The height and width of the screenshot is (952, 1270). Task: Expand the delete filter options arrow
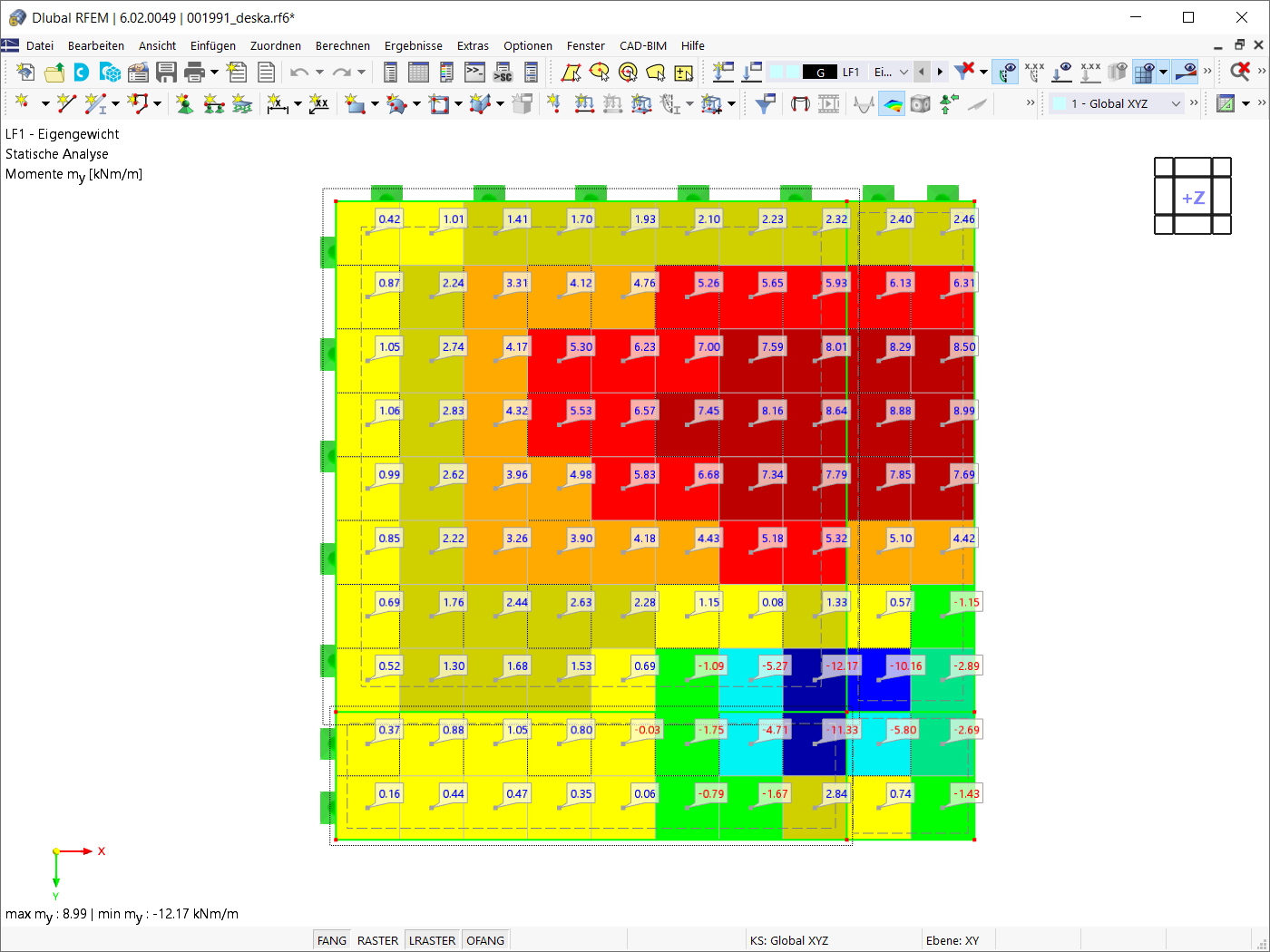[x=984, y=73]
